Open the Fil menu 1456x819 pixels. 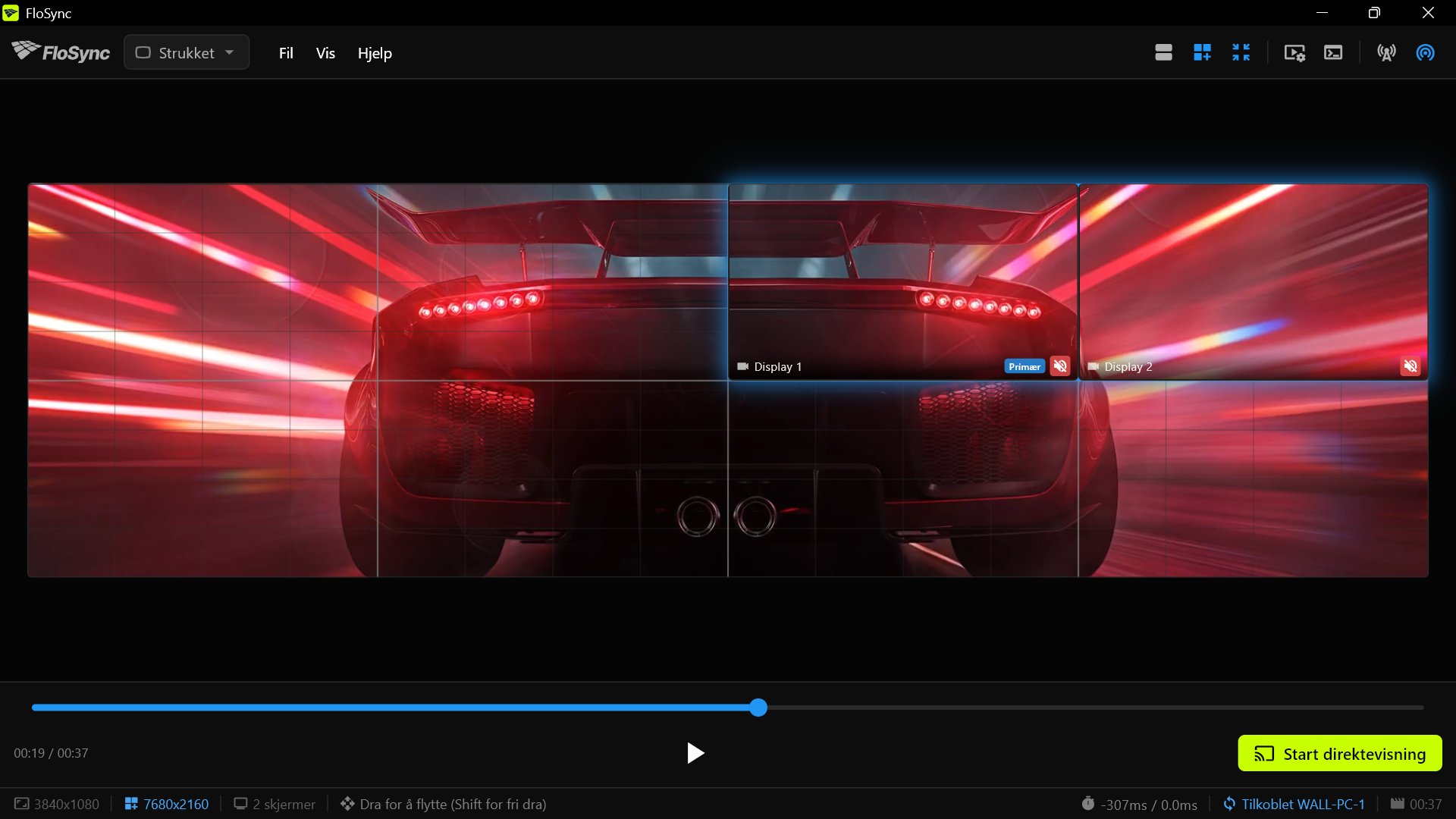(286, 53)
